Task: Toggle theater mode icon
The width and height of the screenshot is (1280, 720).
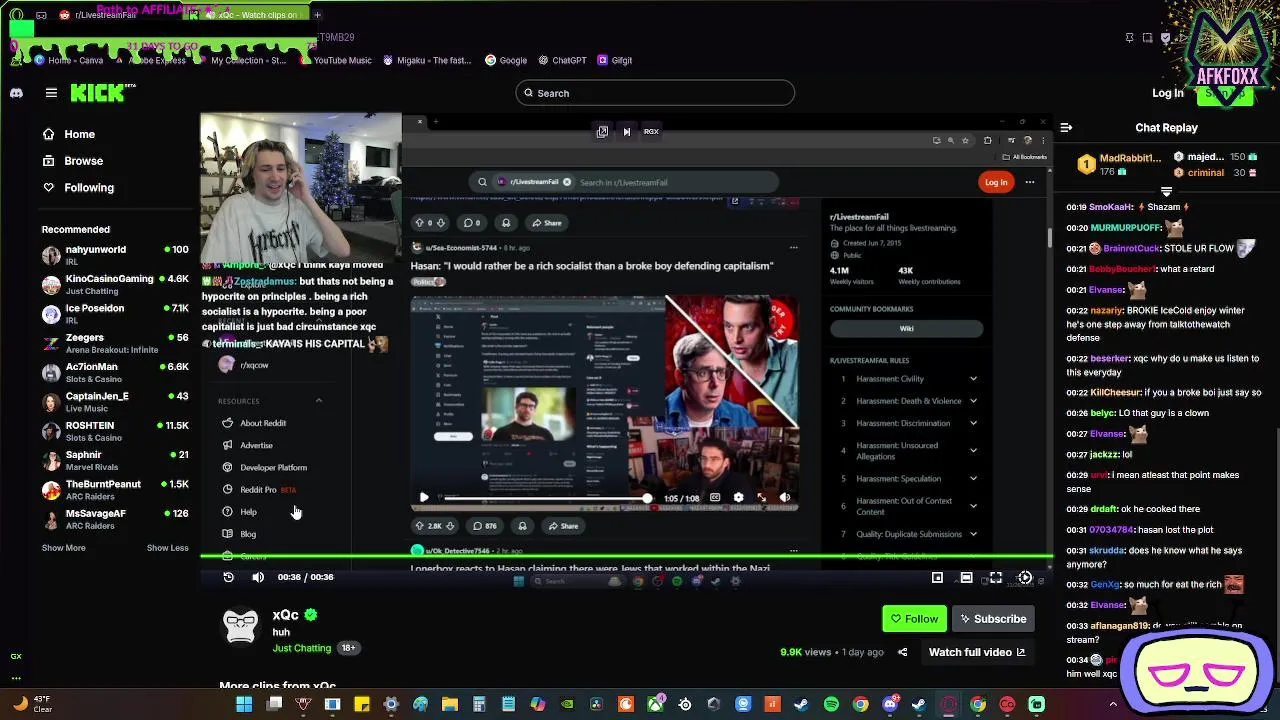Action: point(966,577)
